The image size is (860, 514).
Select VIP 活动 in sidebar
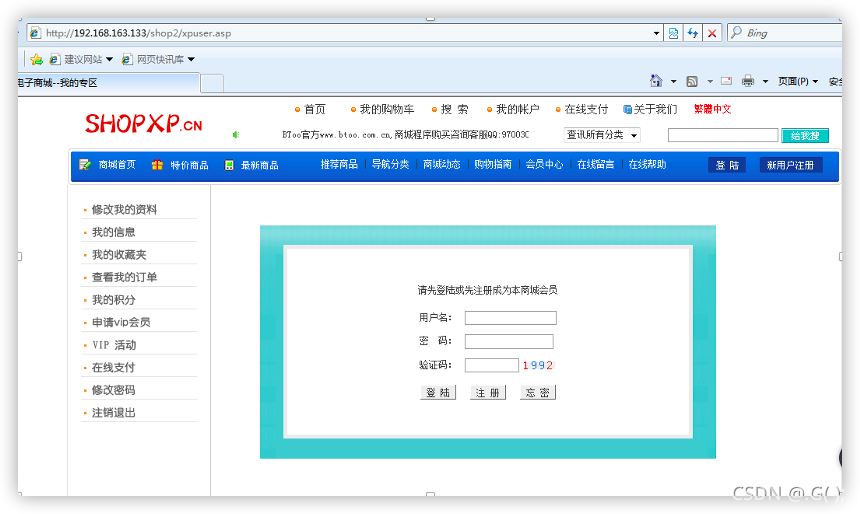pyautogui.click(x=114, y=345)
